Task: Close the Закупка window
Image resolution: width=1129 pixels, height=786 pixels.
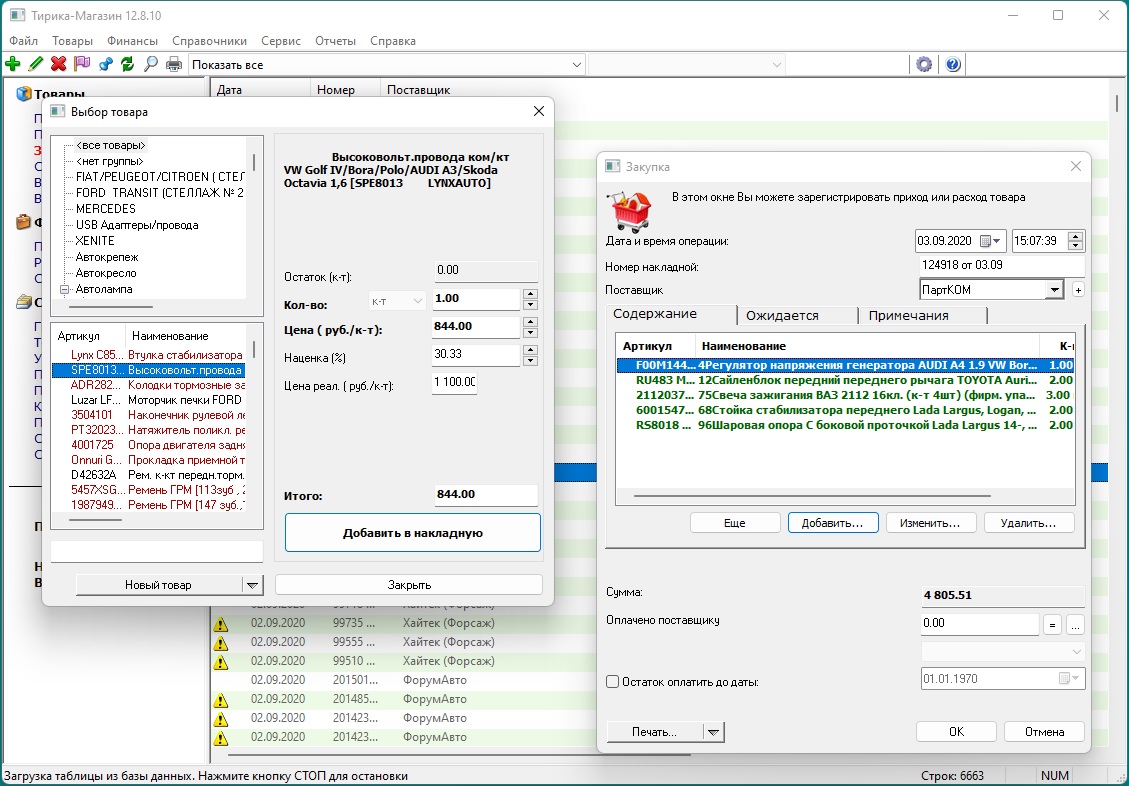Action: pyautogui.click(x=1076, y=166)
